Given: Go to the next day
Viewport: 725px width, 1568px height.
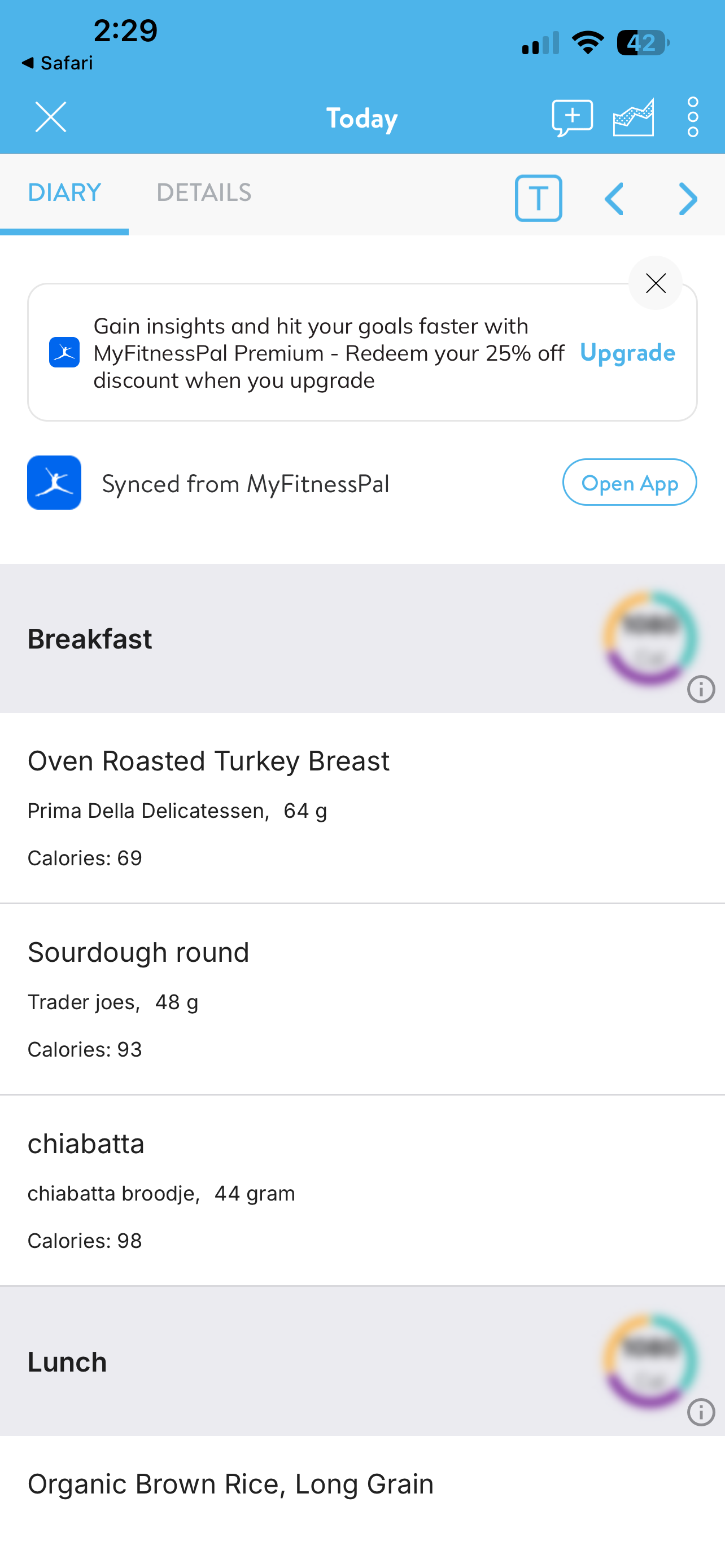Looking at the screenshot, I should click(688, 199).
